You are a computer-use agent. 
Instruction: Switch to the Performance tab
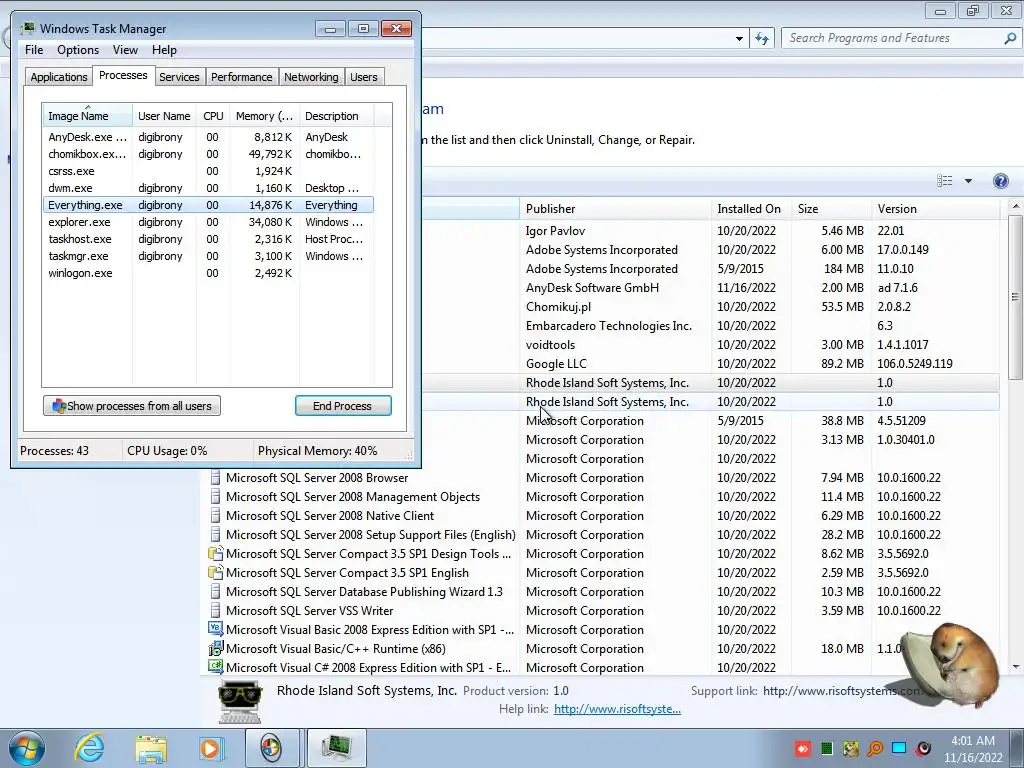pos(242,77)
